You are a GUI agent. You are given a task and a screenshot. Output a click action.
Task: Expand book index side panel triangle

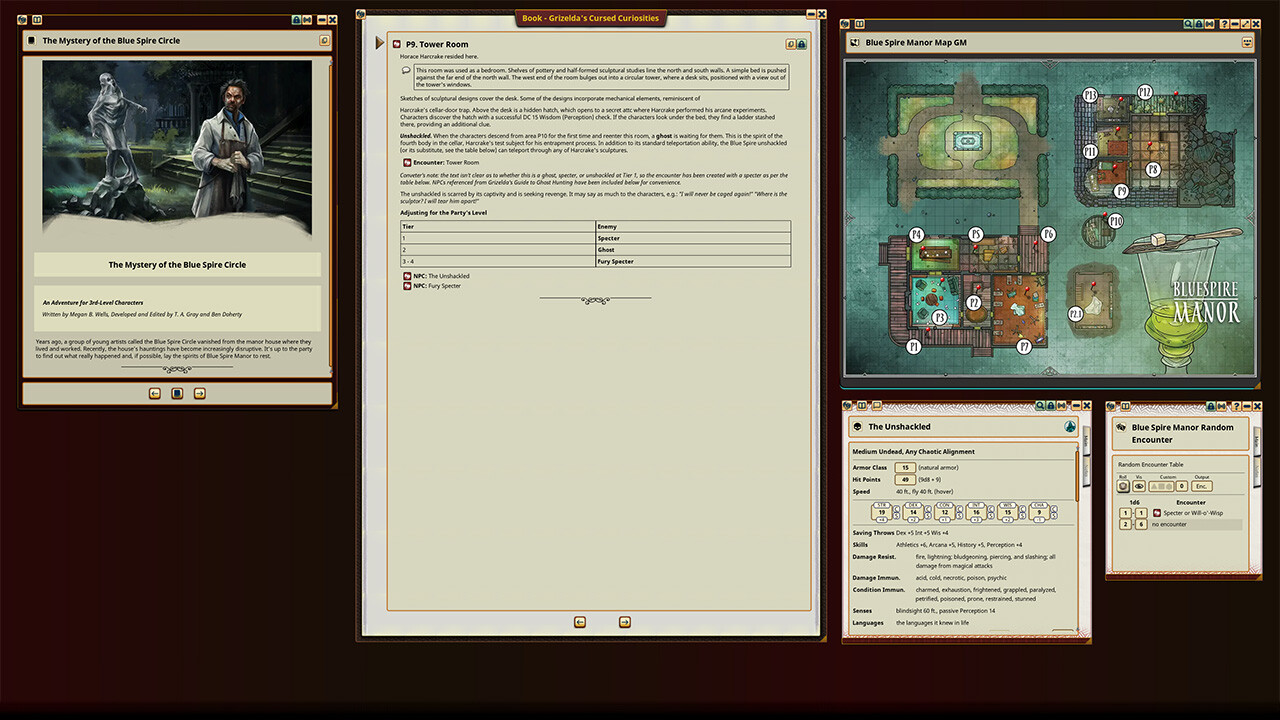[380, 43]
